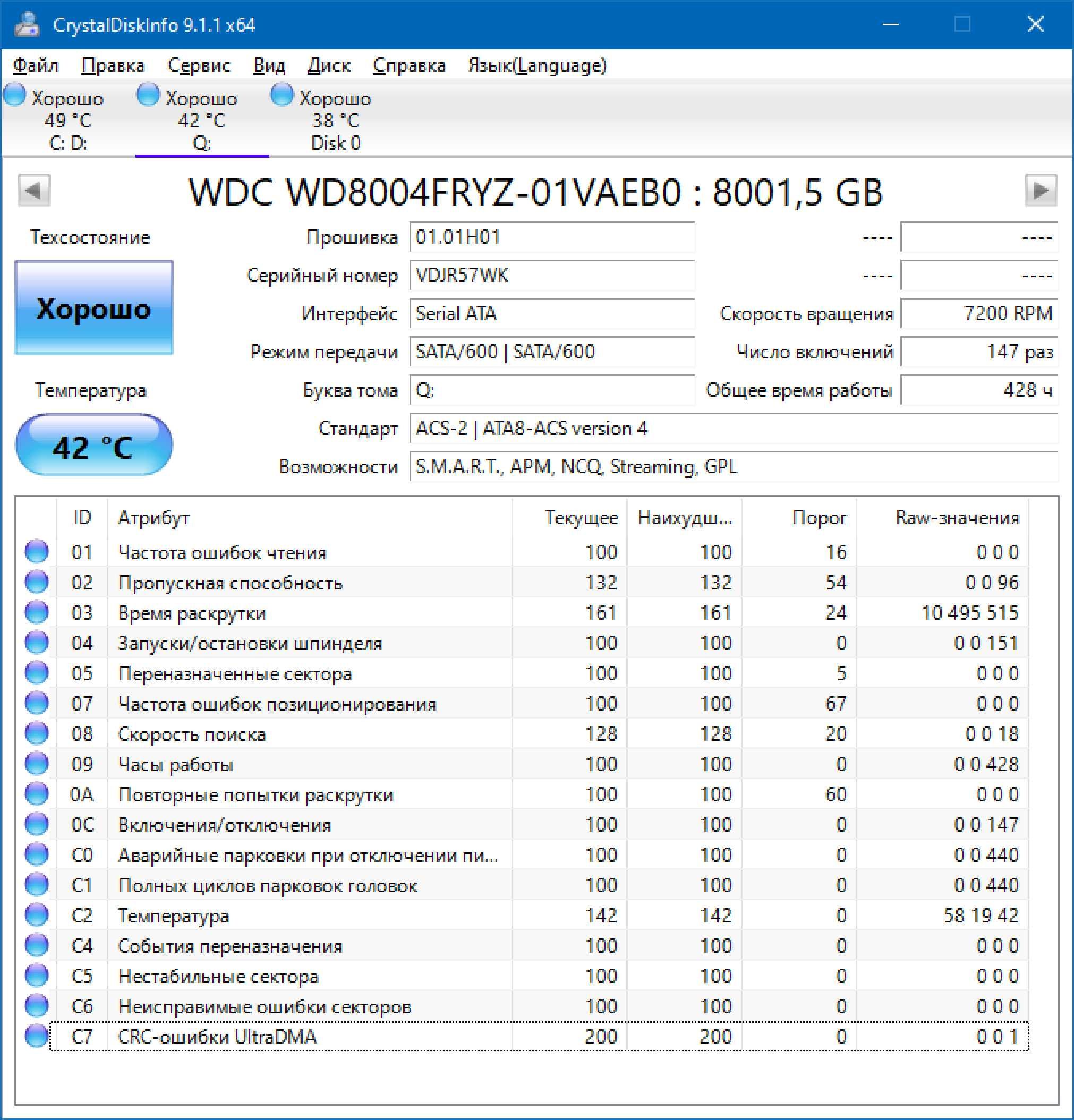This screenshot has width=1074, height=1120.
Task: Click the Буква тома field Q:
Action: tap(552, 390)
